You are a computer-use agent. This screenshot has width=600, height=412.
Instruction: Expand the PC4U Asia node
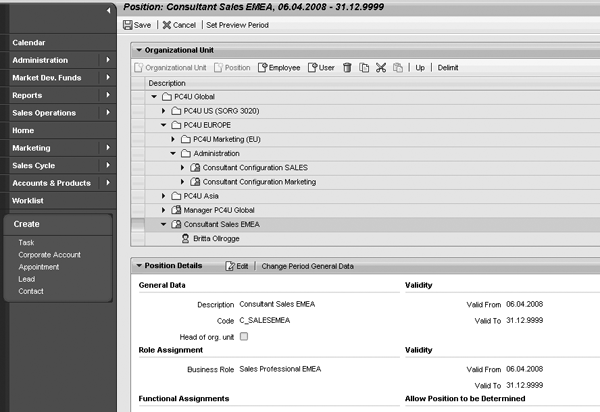pos(163,196)
